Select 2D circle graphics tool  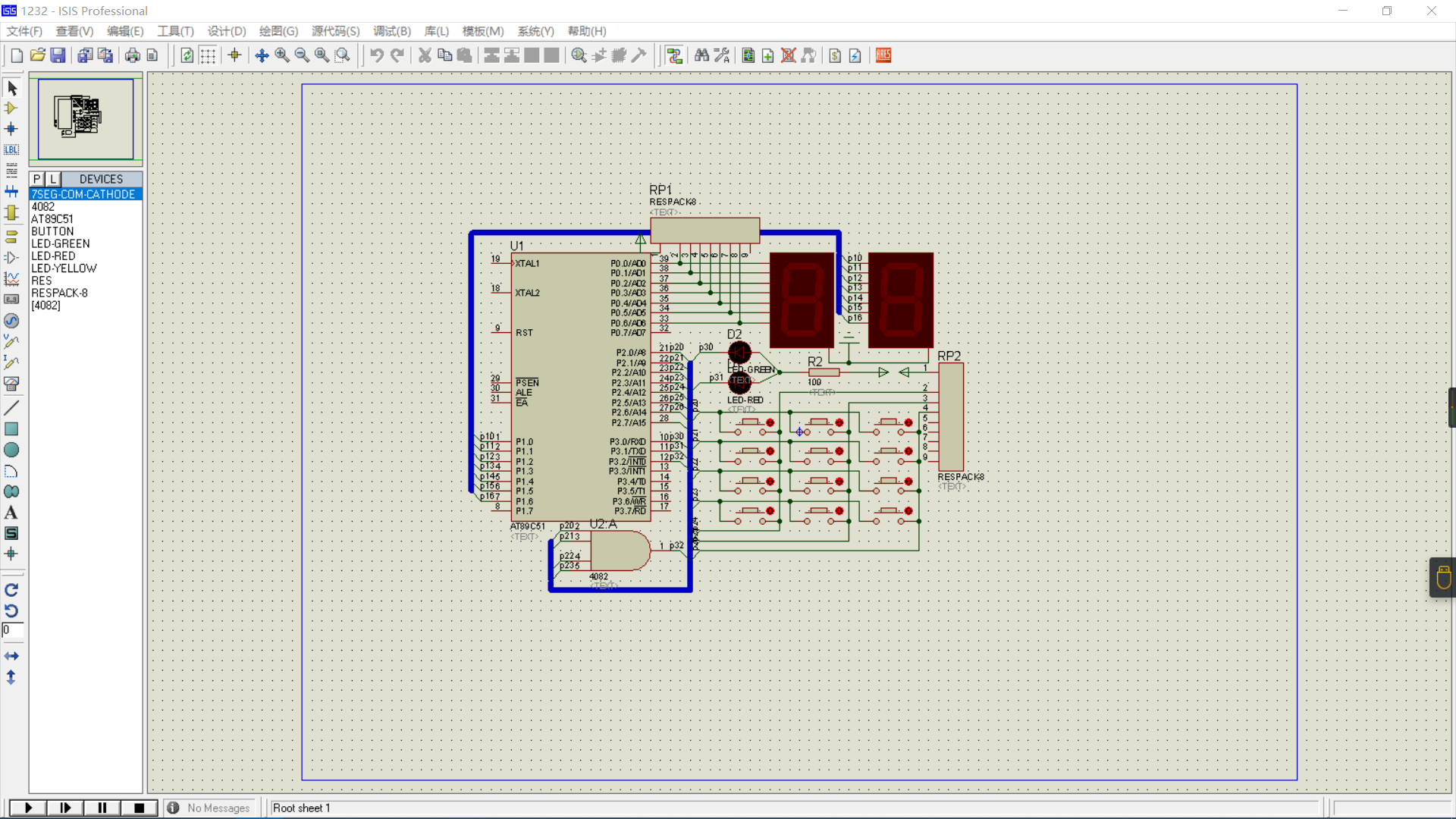[x=11, y=450]
